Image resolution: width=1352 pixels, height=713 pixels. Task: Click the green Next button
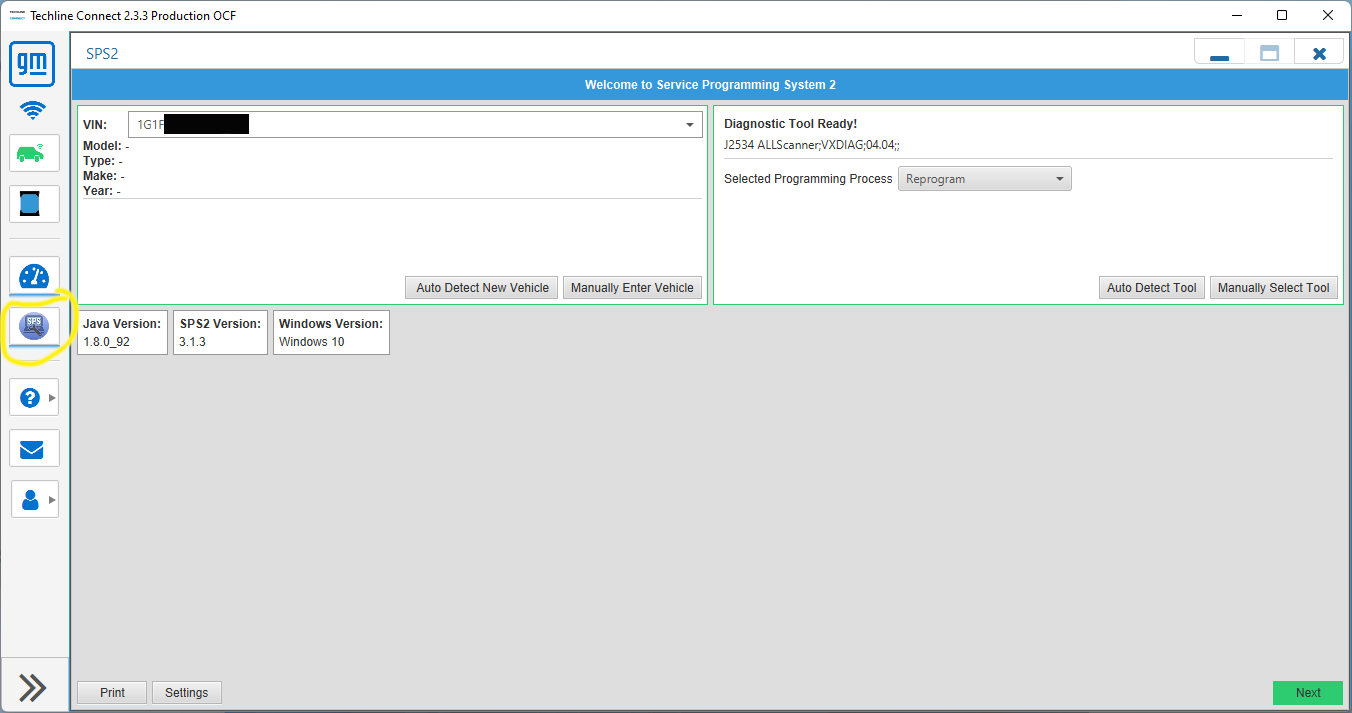[x=1307, y=693]
